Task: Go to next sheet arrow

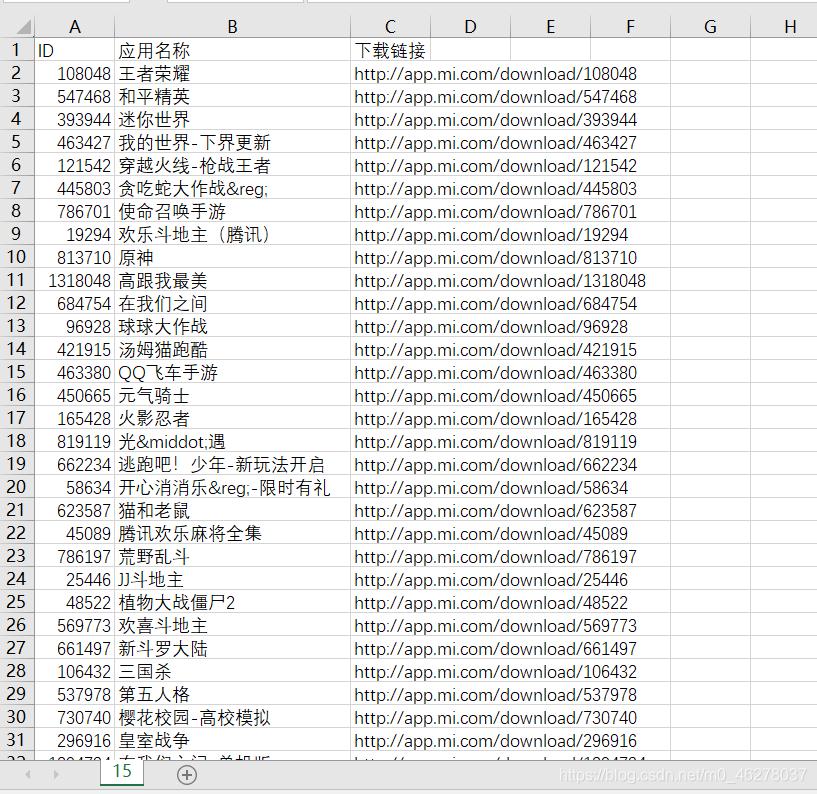Action: click(x=56, y=775)
